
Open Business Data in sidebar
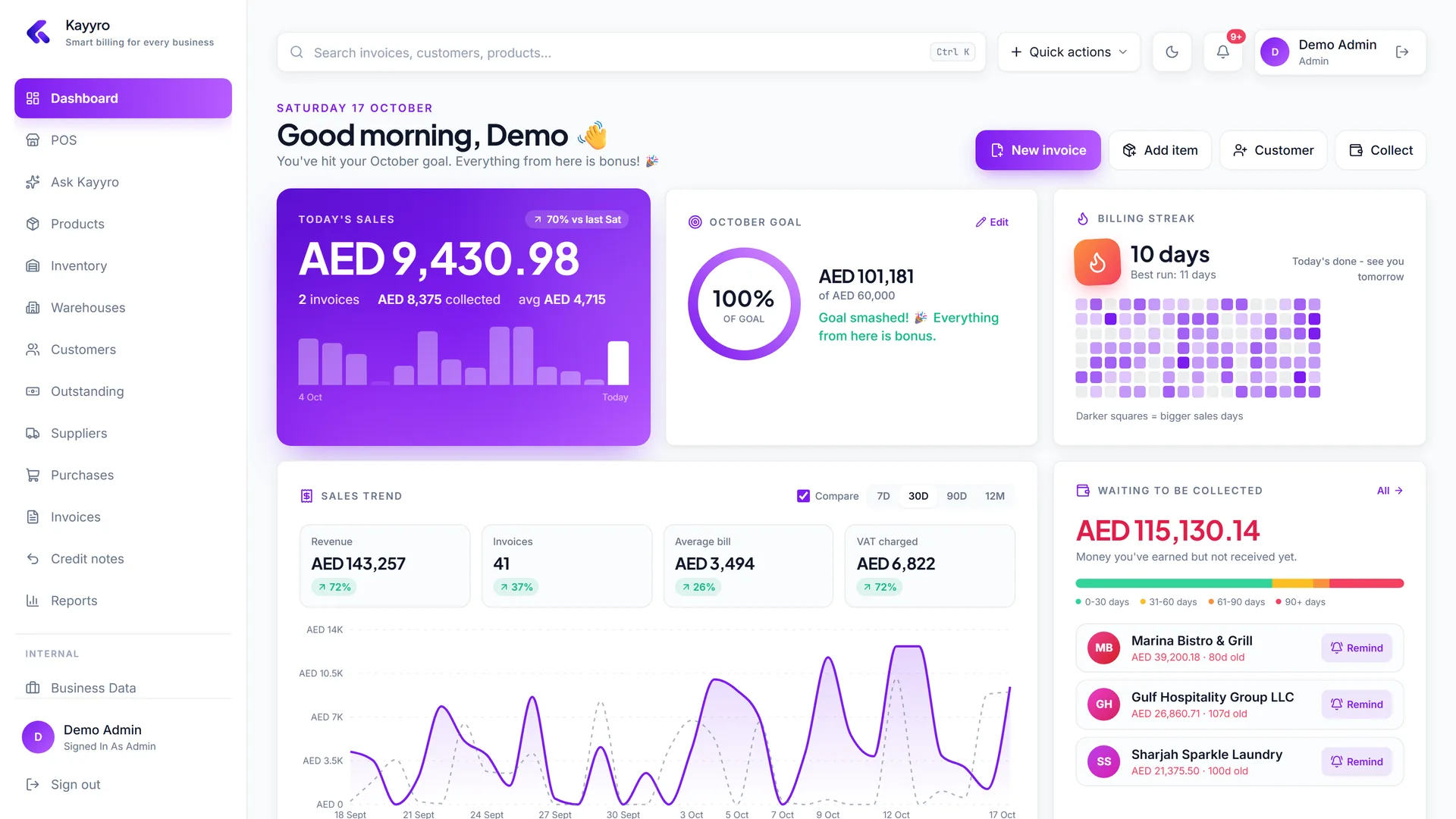tap(123, 688)
